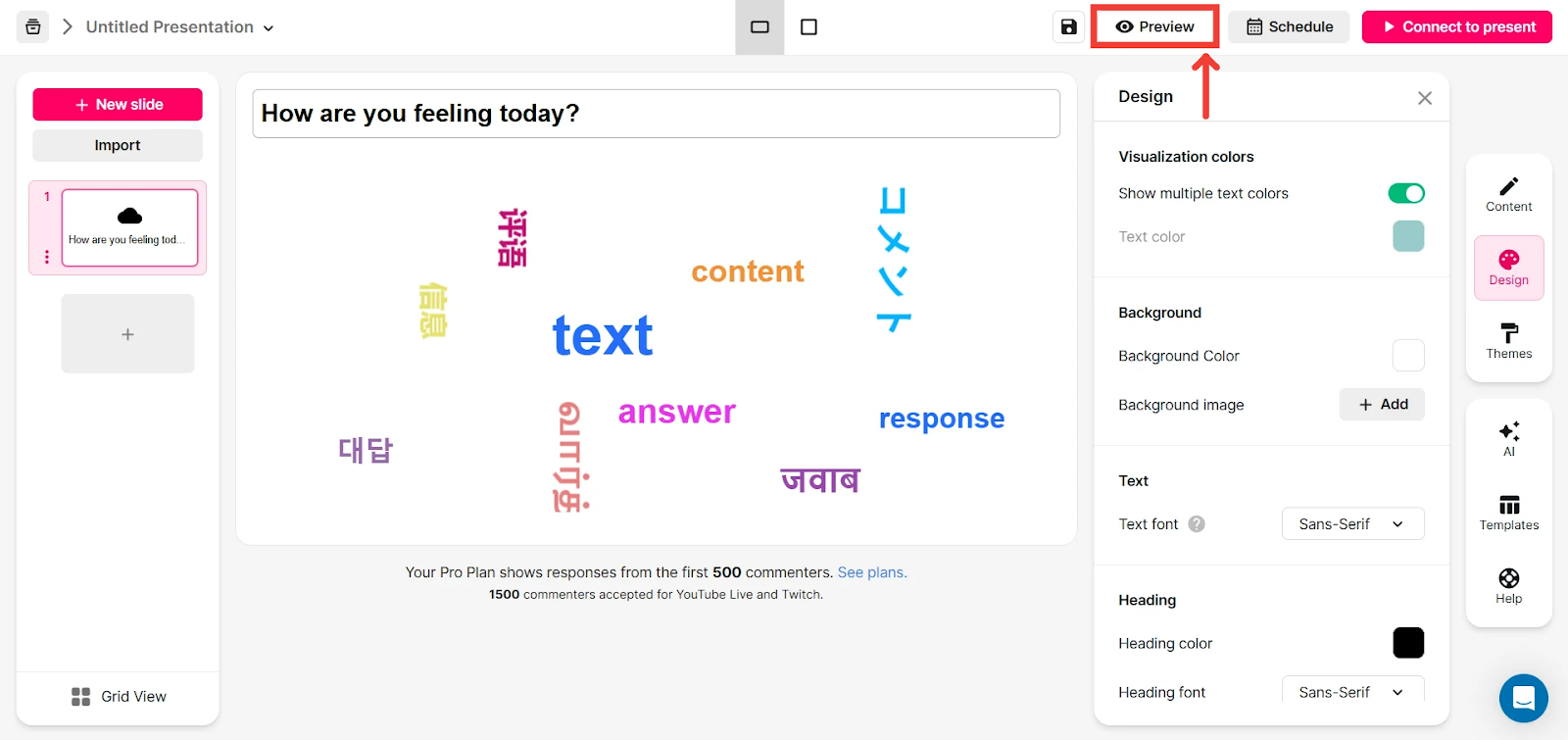Select the word 'content' in word cloud
Image resolution: width=1568 pixels, height=740 pixels.
tap(748, 271)
